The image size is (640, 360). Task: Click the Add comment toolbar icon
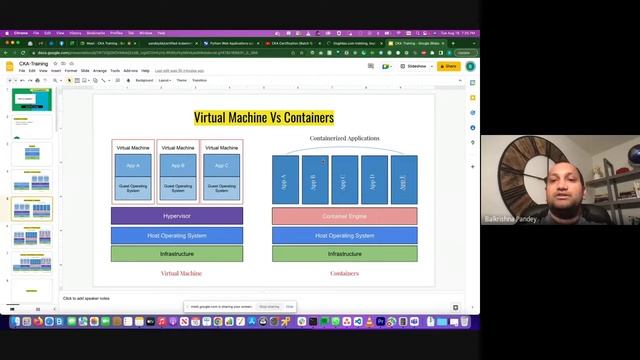click(118, 80)
